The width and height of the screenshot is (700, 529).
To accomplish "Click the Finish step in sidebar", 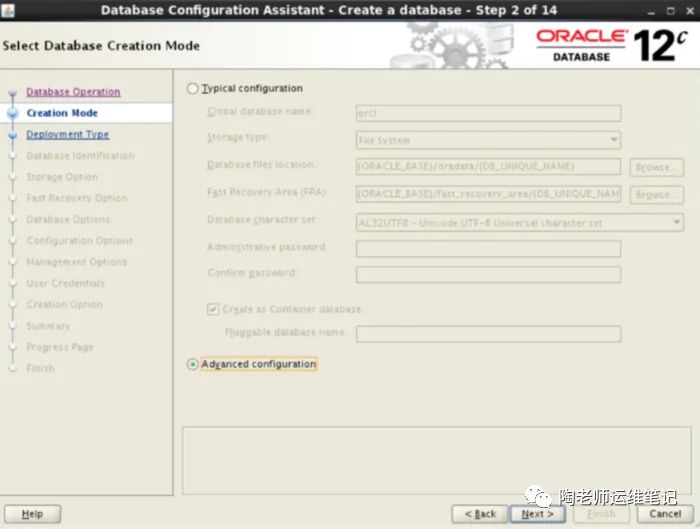I will [x=40, y=368].
